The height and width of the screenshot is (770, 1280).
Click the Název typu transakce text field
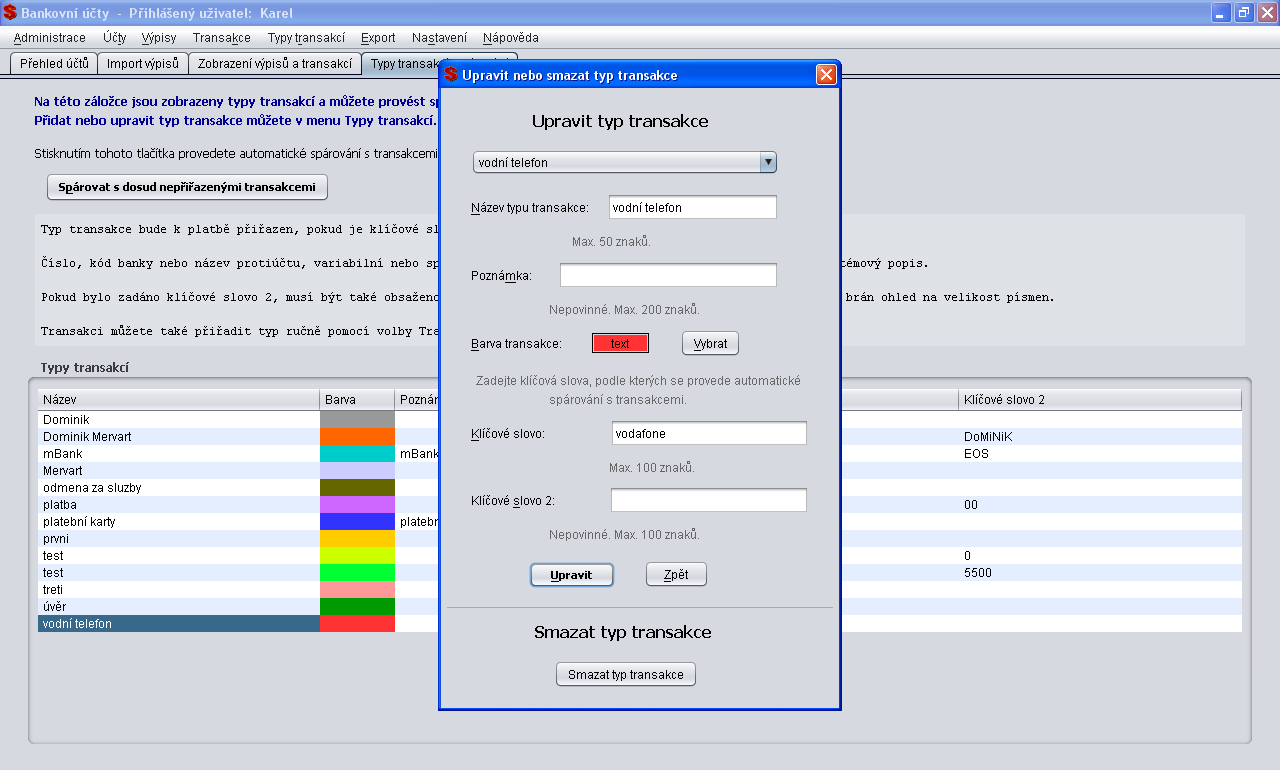(692, 207)
